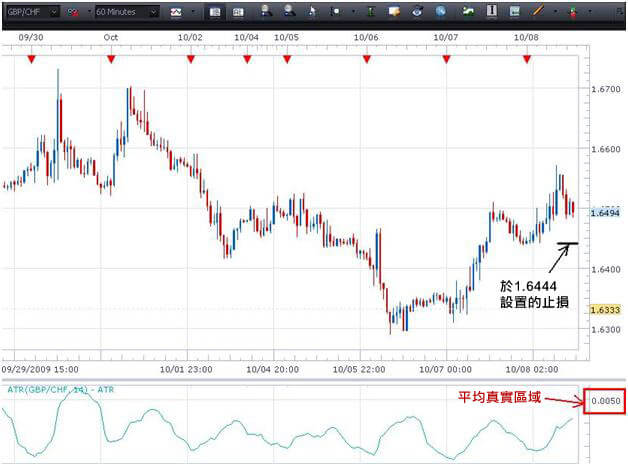Click the eye icon in toolbar
The image size is (628, 466).
click(x=415, y=13)
